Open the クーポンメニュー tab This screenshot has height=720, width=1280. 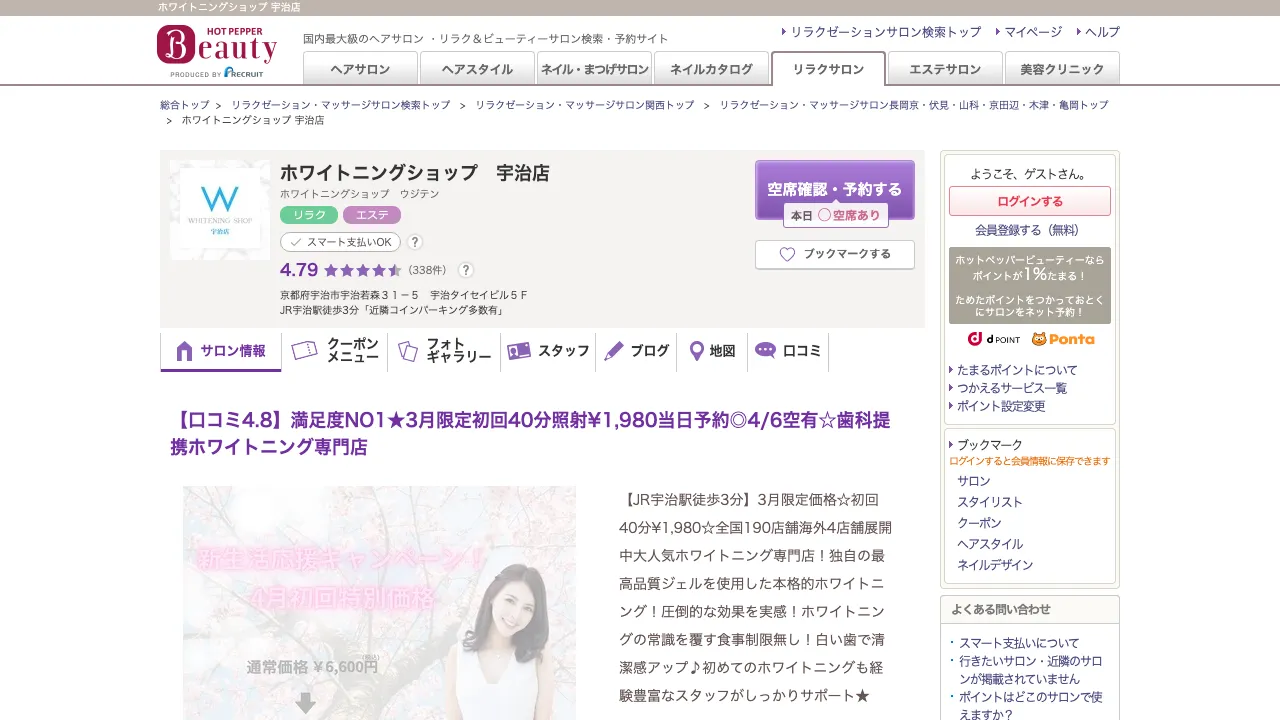335,351
